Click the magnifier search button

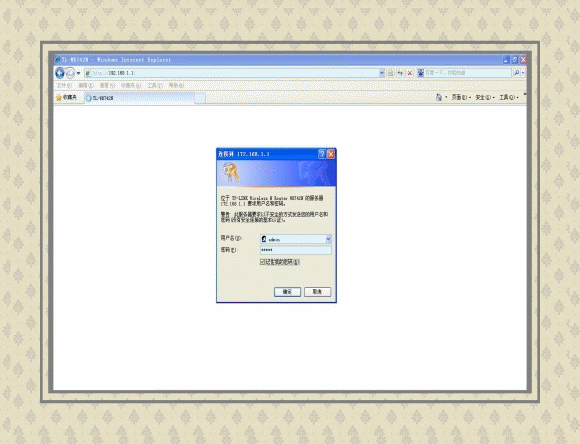(516, 73)
